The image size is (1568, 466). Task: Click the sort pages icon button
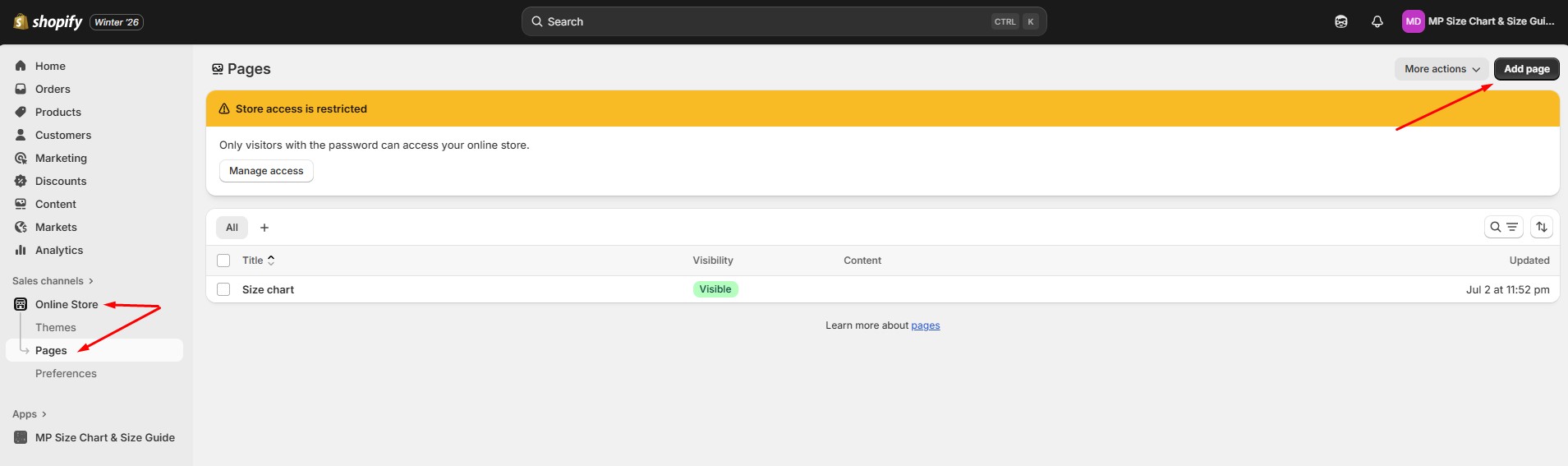1542,228
